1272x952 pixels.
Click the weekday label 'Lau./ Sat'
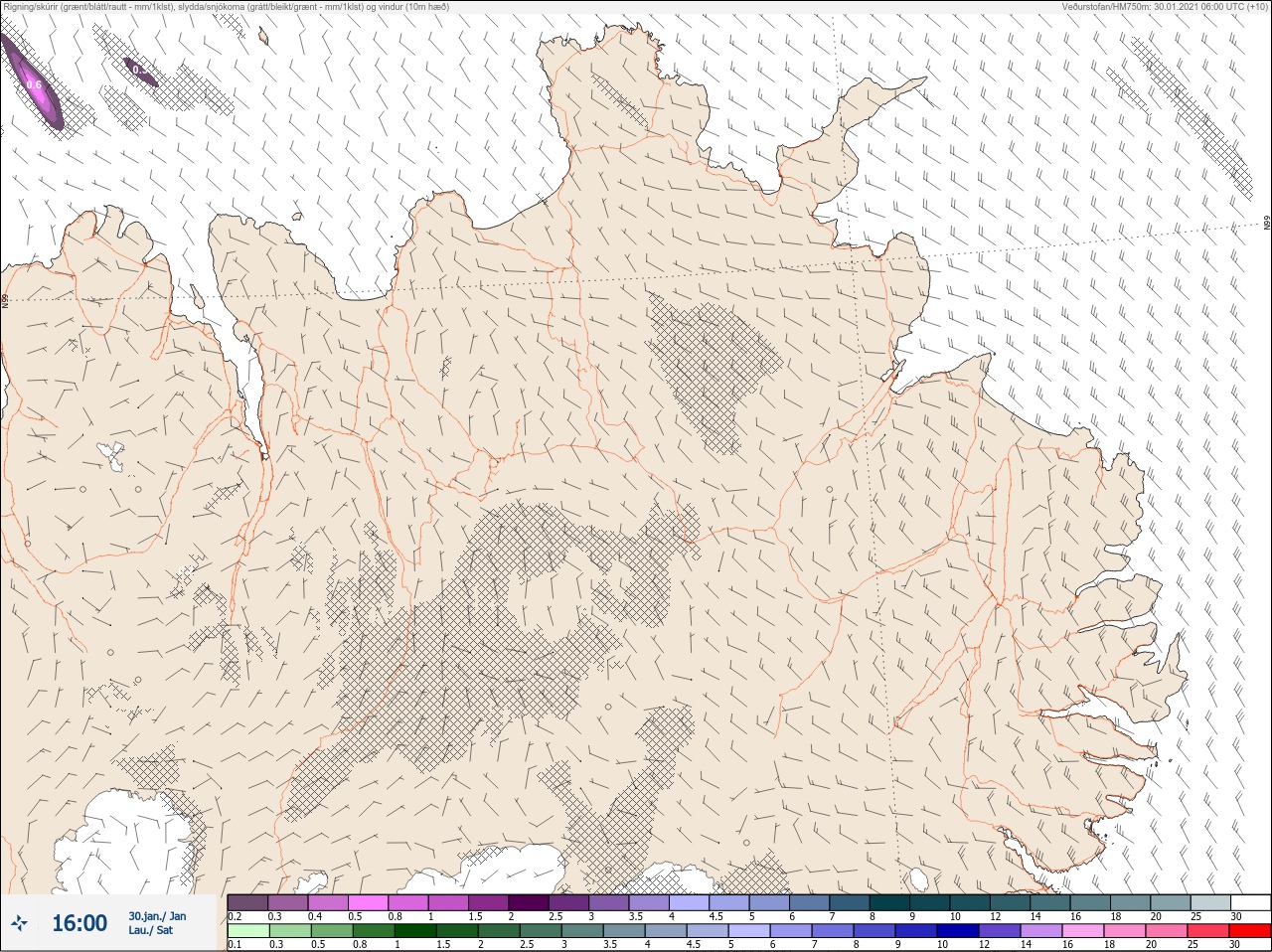151,931
